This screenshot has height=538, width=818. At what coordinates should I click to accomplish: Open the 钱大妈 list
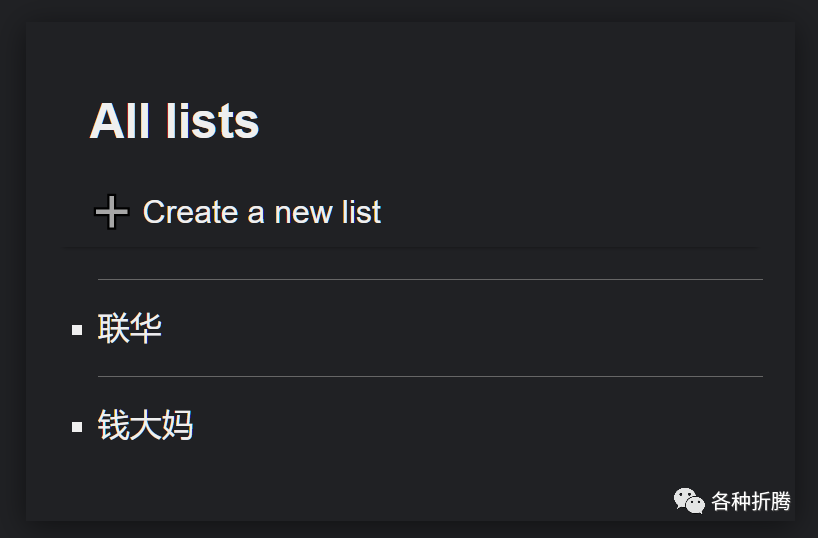tap(145, 425)
